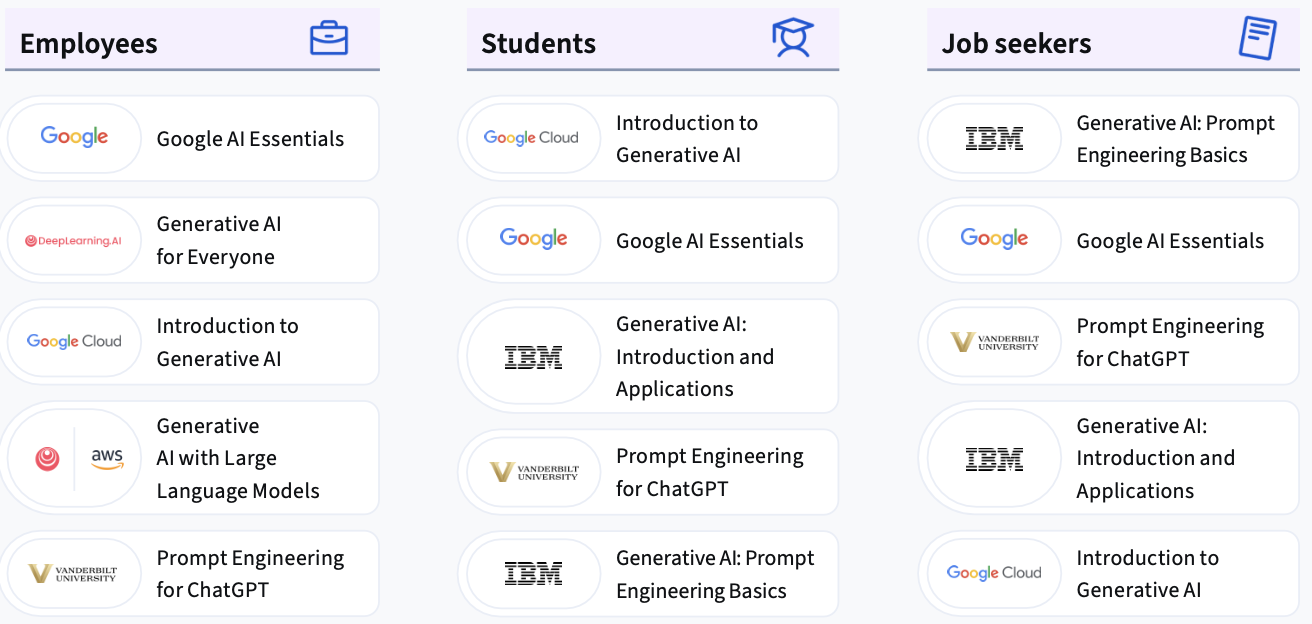Open Generative AI: Introduction and Applications under Students
The width and height of the screenshot is (1312, 624).
(x=651, y=356)
